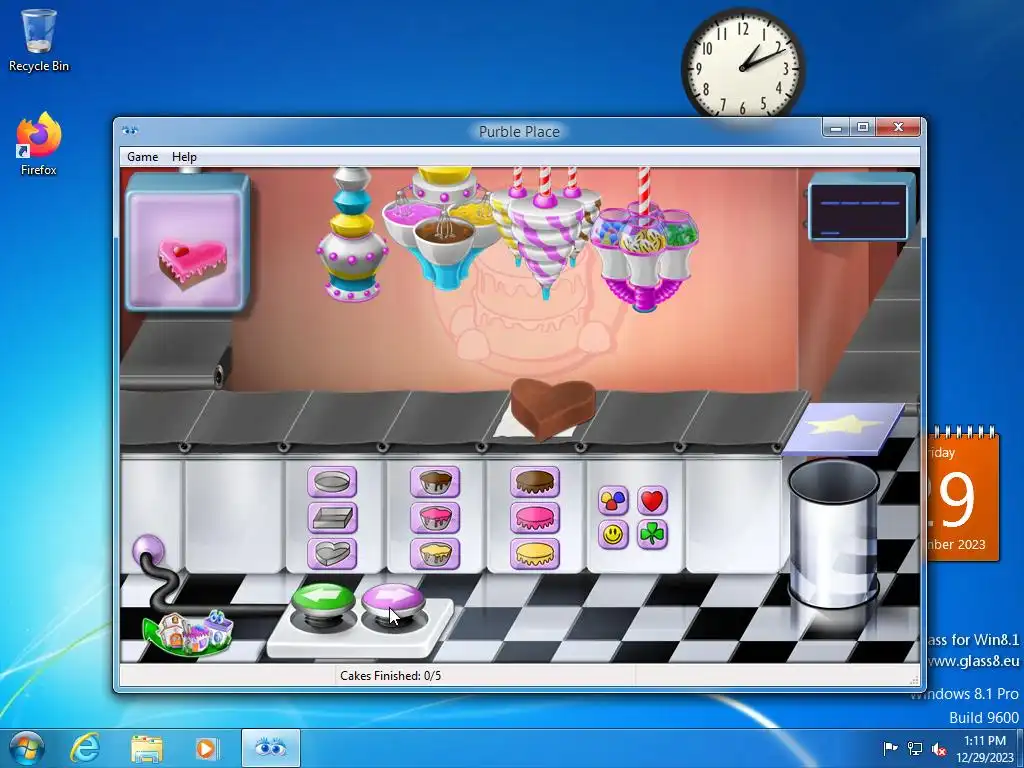Image resolution: width=1024 pixels, height=768 pixels.
Task: Select the square cake pan button
Action: click(x=332, y=518)
